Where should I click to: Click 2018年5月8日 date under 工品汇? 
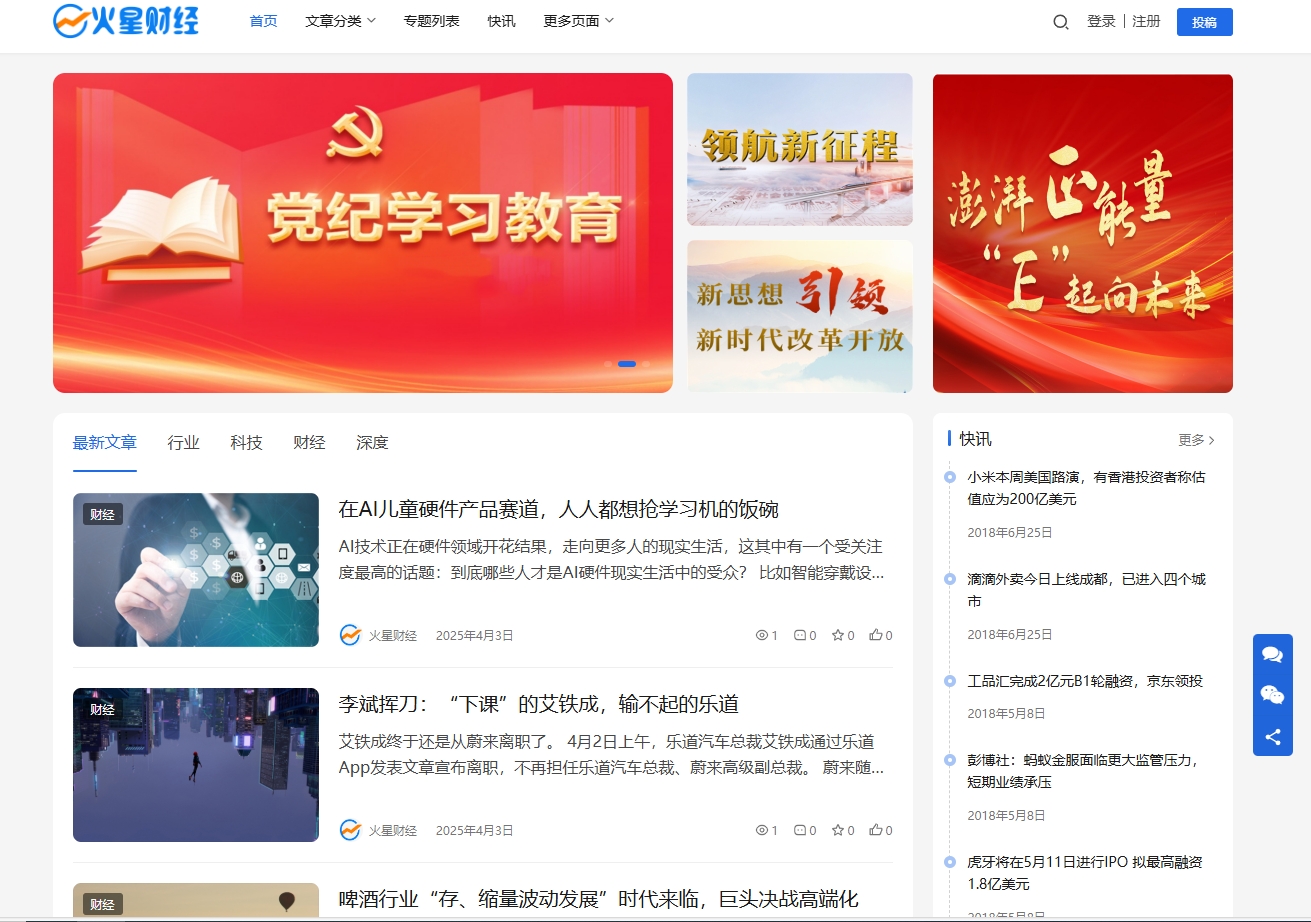click(x=1006, y=713)
